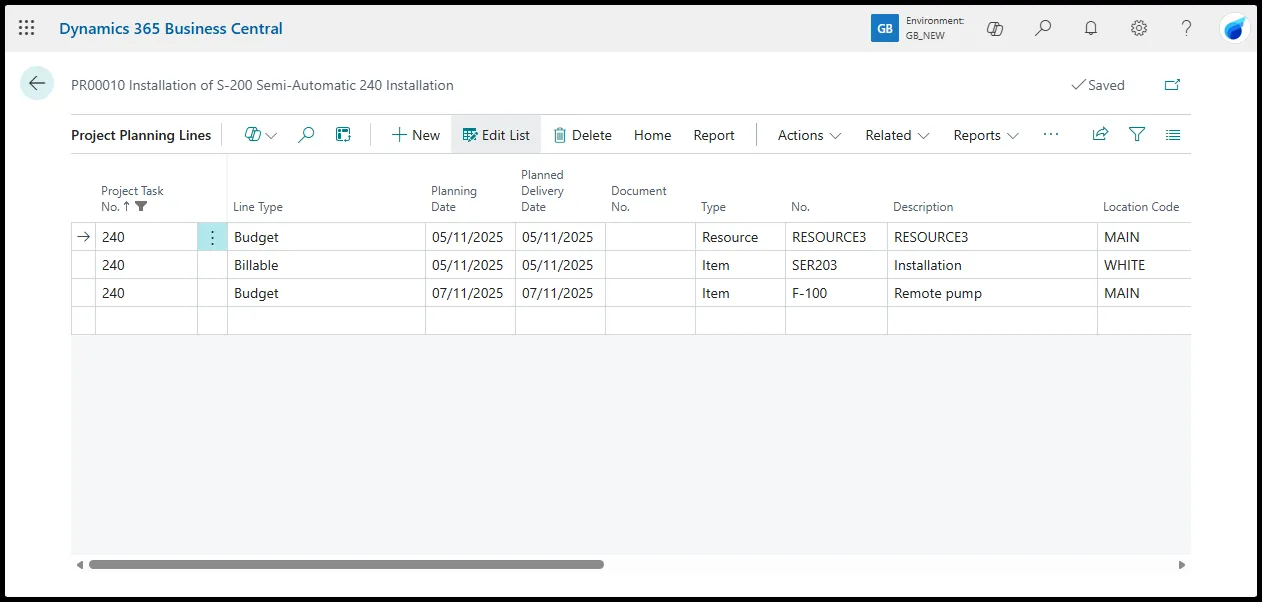Click the Planning Date column header
Image resolution: width=1262 pixels, height=602 pixels.
454,199
